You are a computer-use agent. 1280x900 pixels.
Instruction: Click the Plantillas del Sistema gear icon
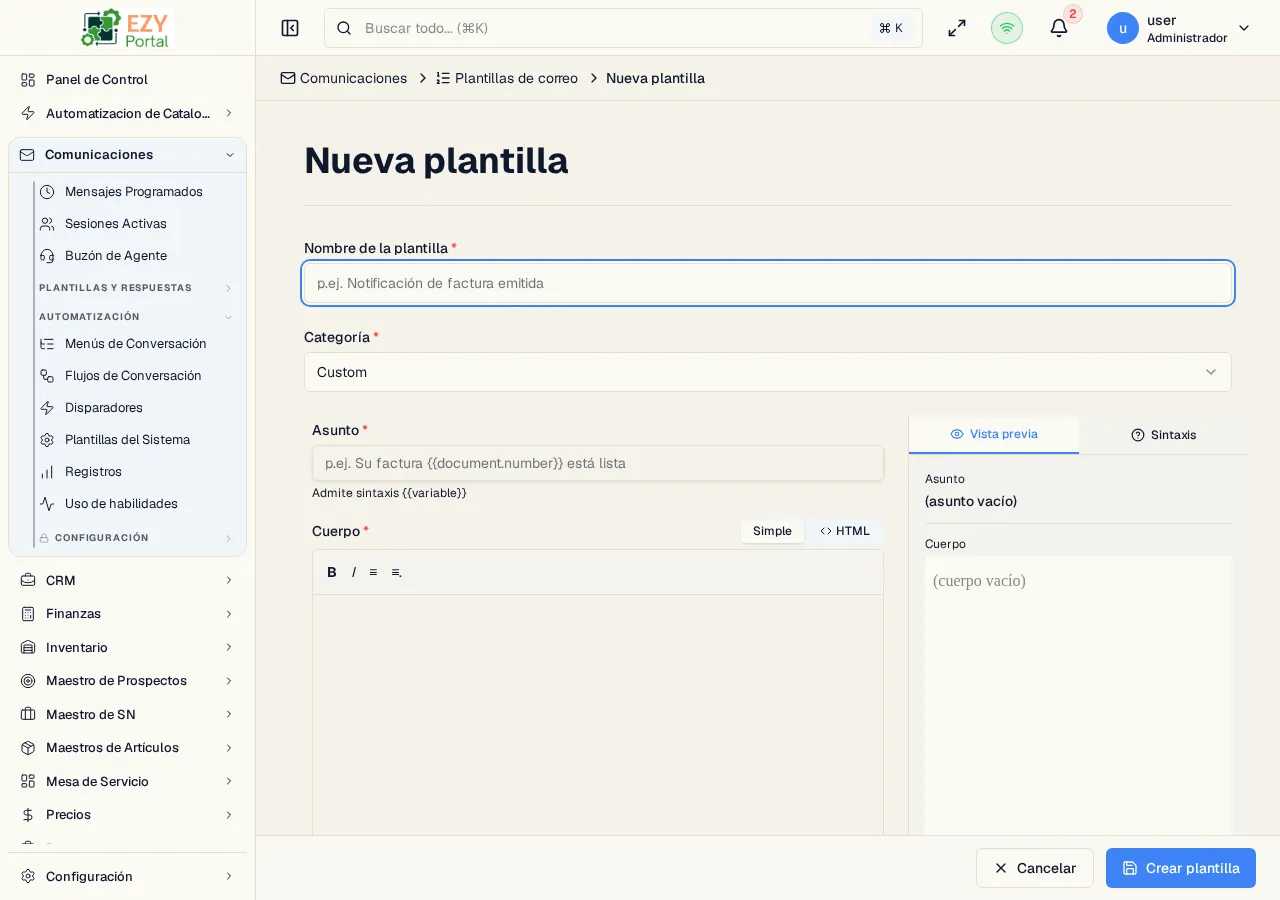(47, 439)
